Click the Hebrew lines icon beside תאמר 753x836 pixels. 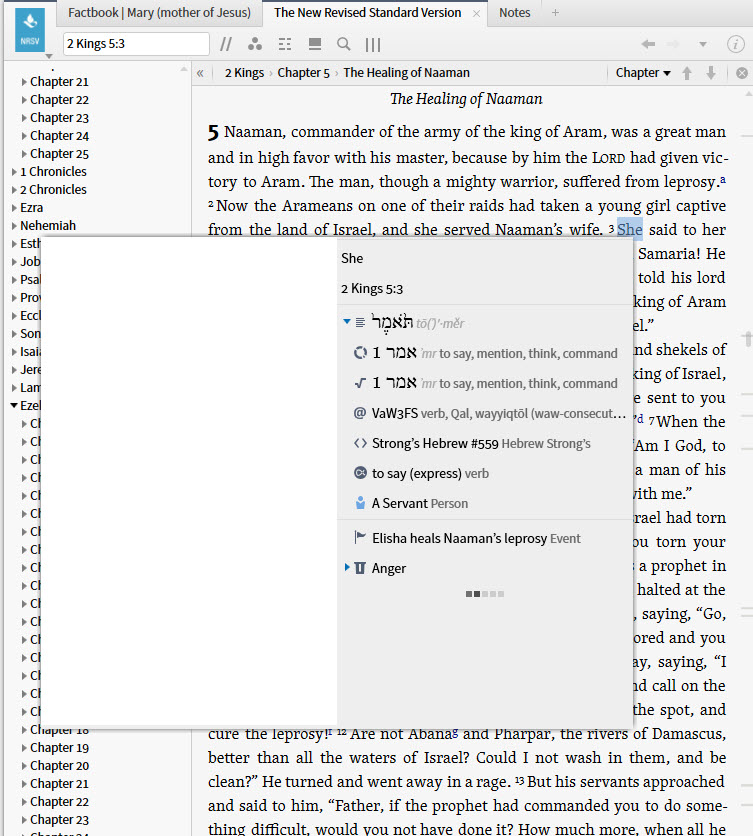361,323
